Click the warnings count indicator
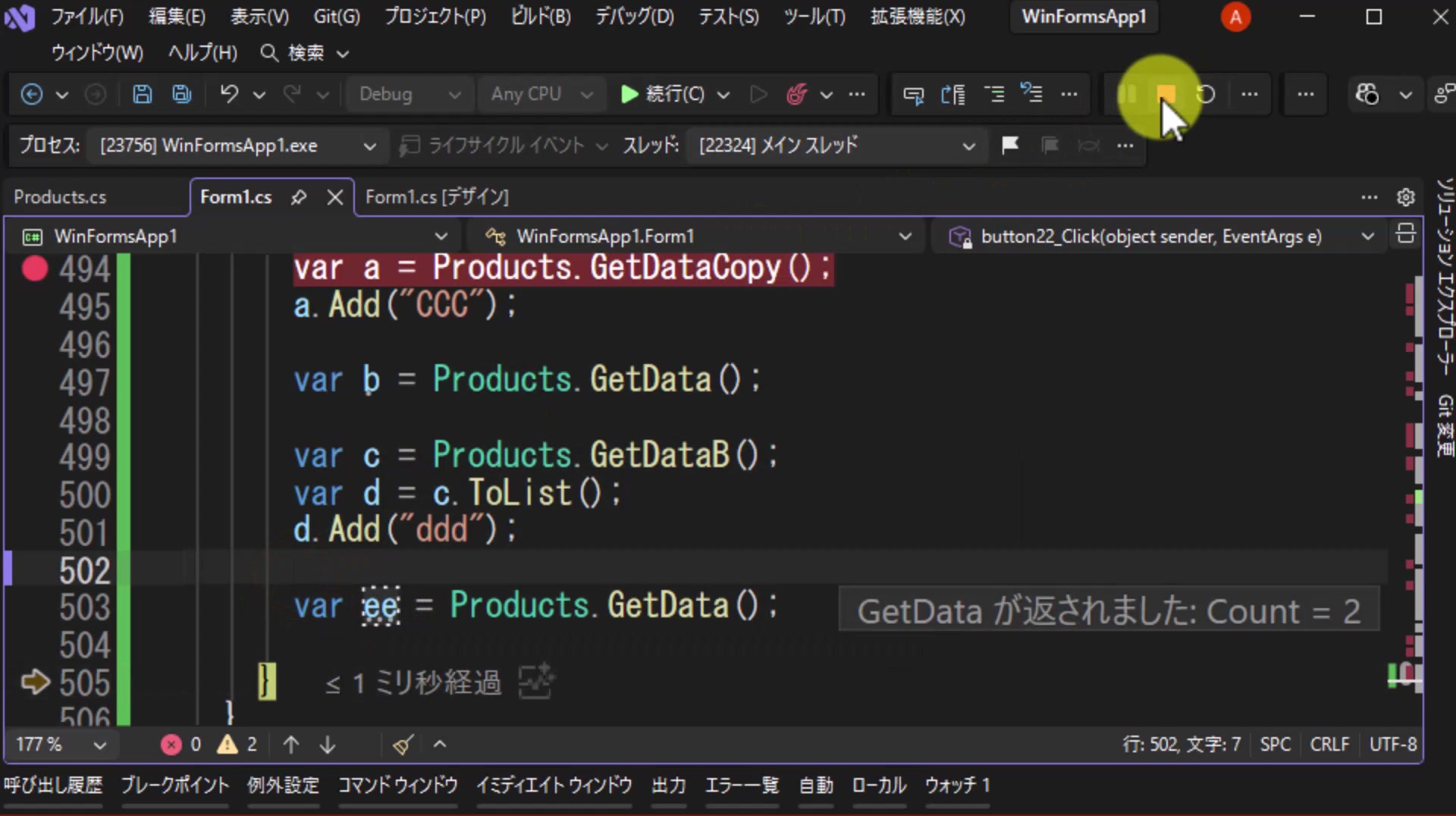 [237, 745]
